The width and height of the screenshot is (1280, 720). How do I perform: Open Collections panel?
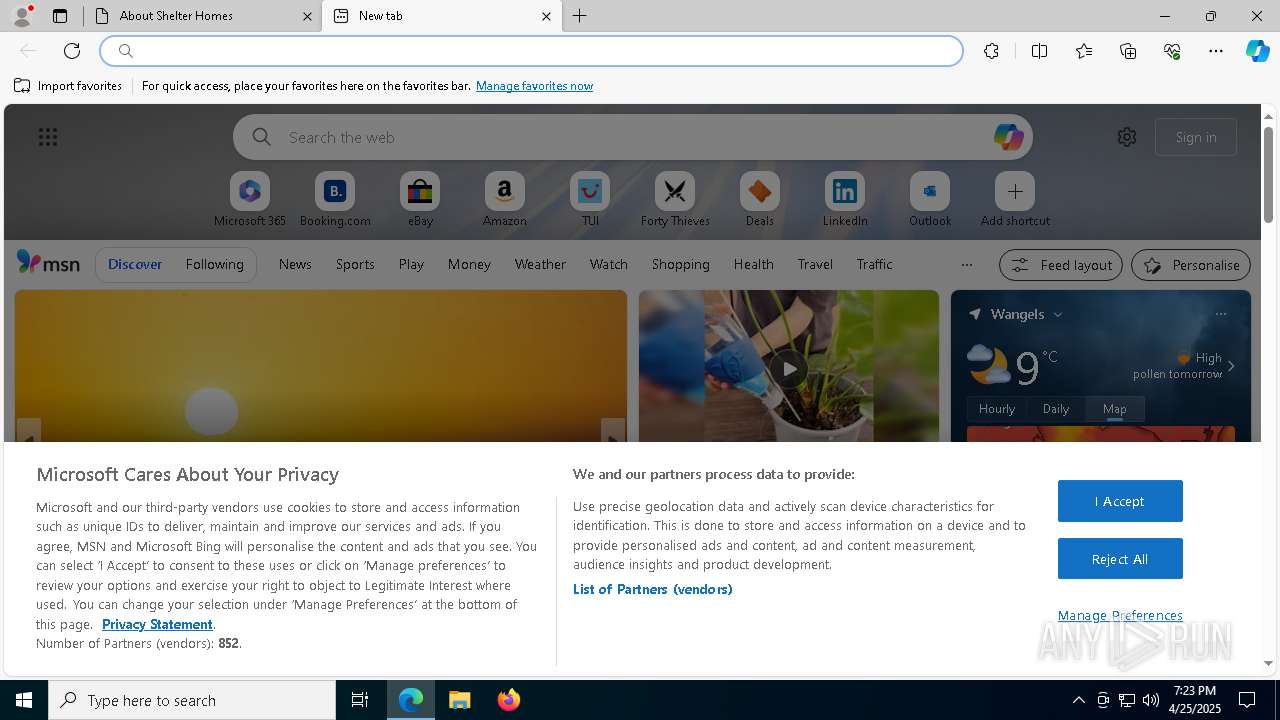(1128, 51)
